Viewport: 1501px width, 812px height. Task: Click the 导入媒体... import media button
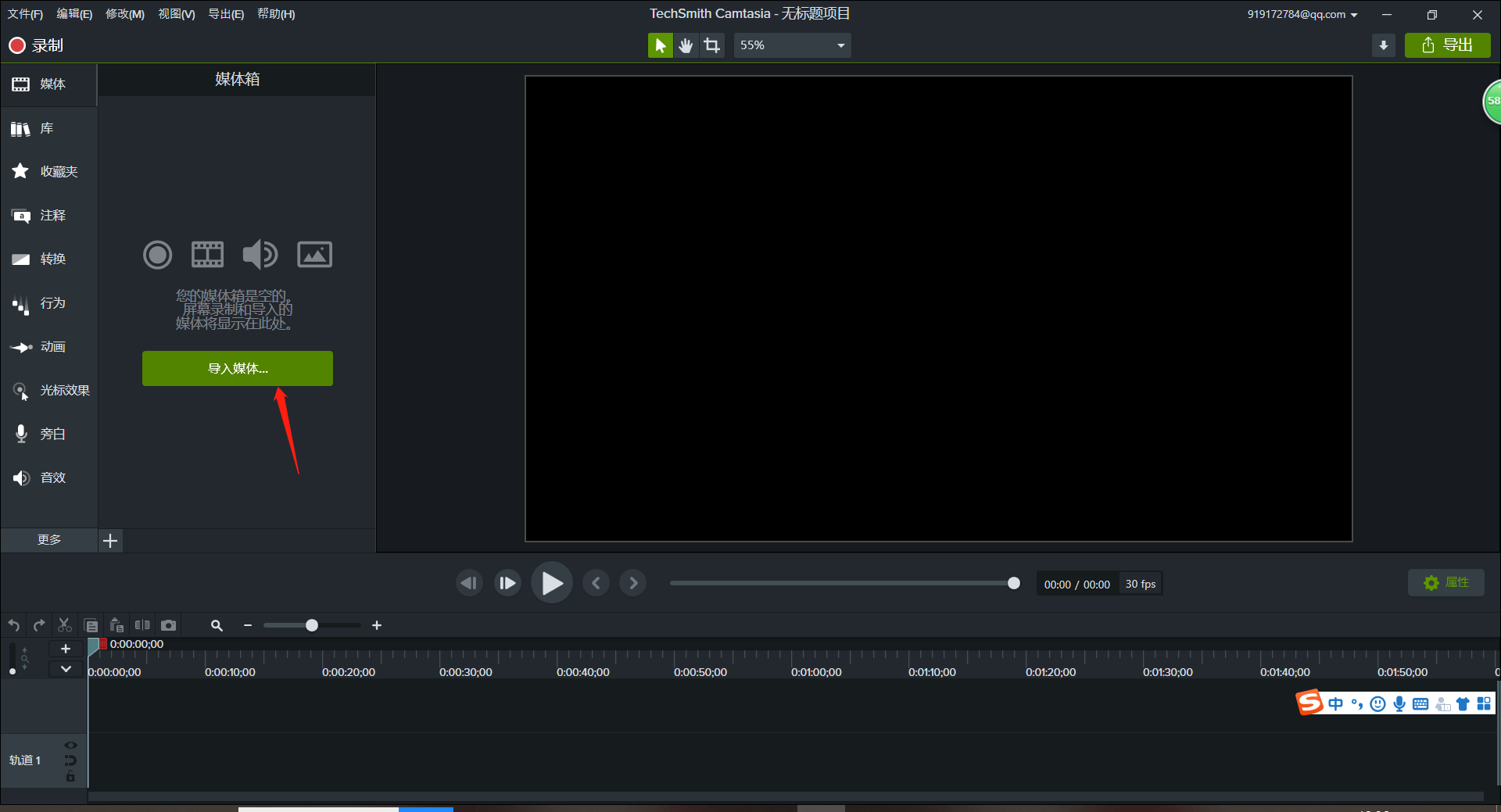[x=238, y=368]
